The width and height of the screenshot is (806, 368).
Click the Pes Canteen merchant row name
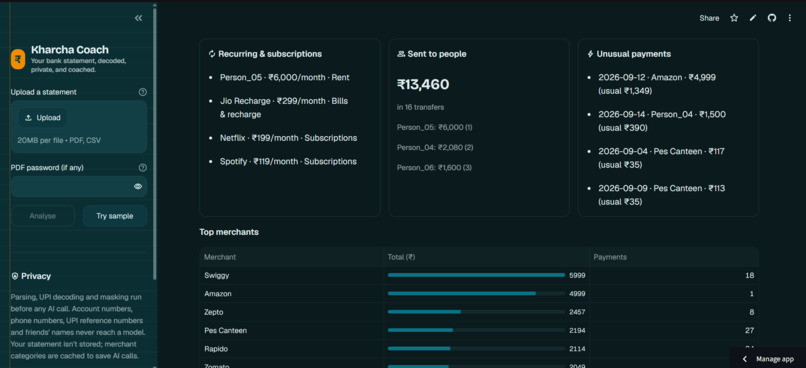tap(225, 330)
